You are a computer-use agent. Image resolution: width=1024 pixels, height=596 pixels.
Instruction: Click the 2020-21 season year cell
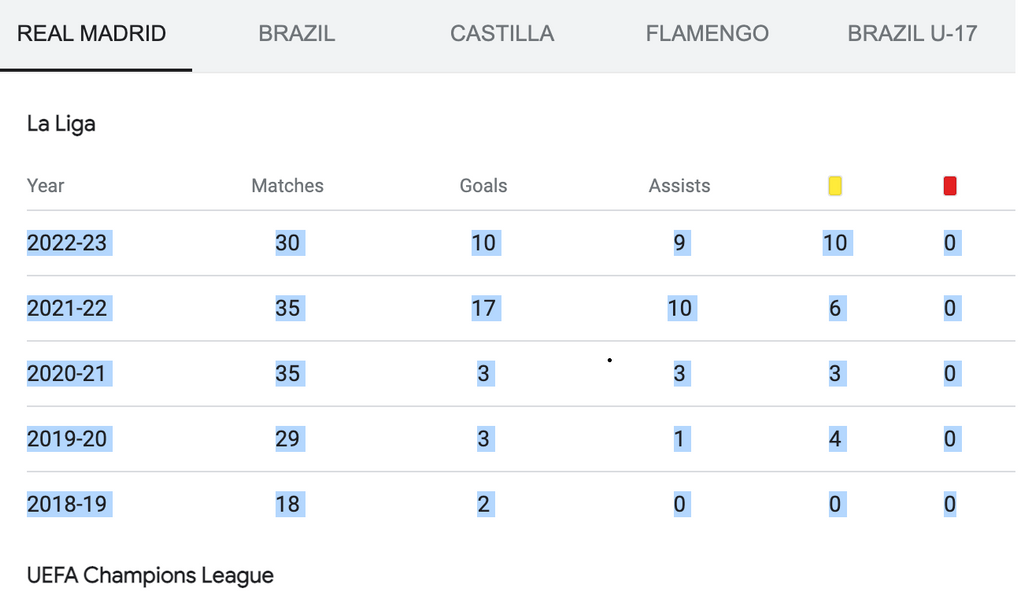67,374
